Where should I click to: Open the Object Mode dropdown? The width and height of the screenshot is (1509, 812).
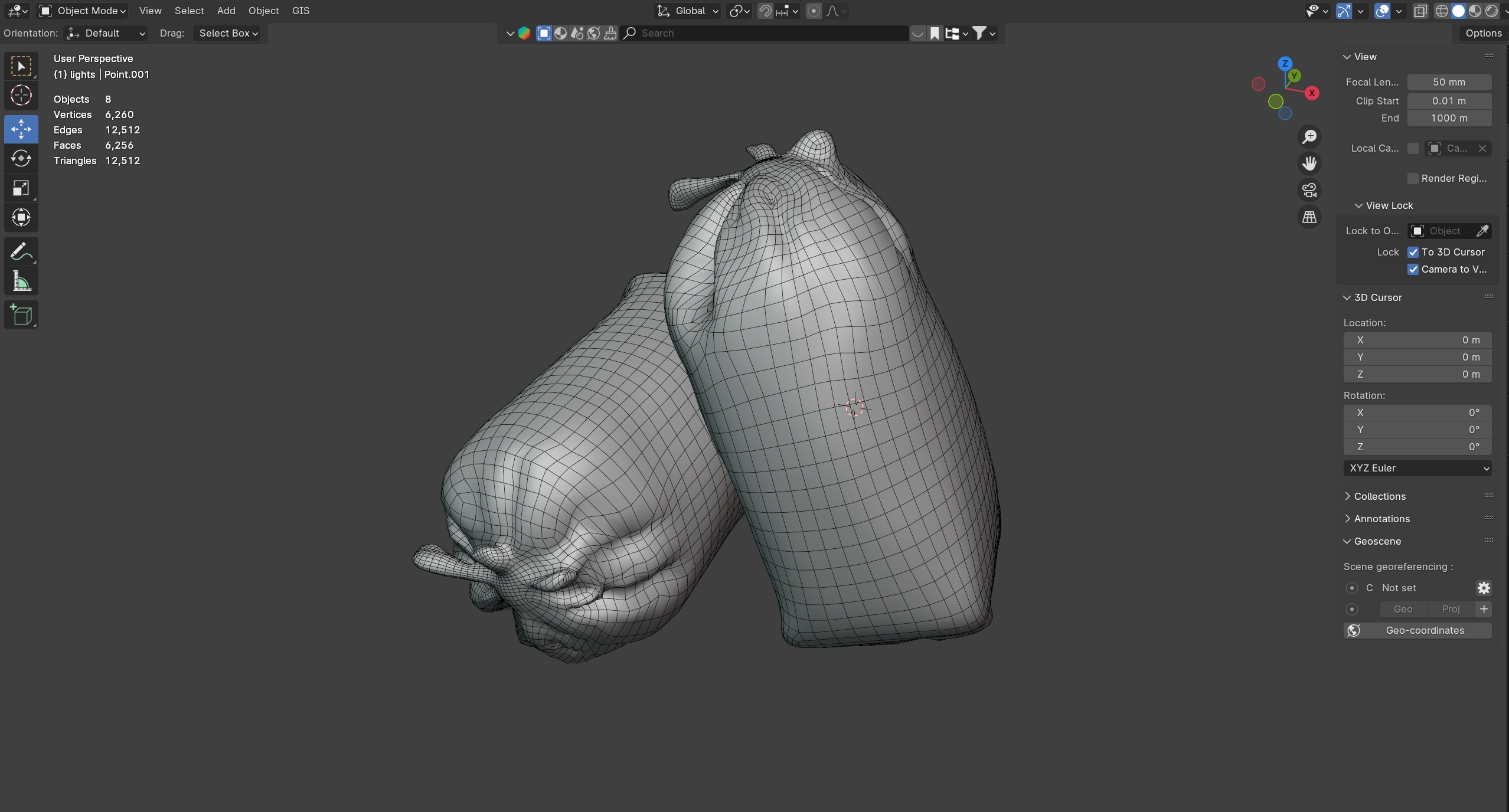83,11
